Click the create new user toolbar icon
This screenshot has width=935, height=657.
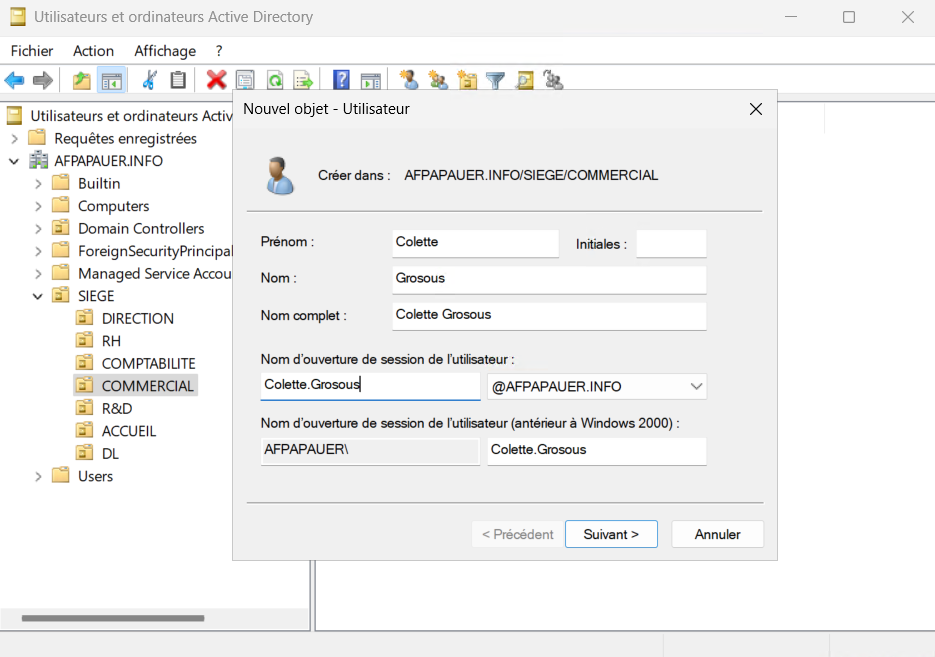tap(408, 80)
